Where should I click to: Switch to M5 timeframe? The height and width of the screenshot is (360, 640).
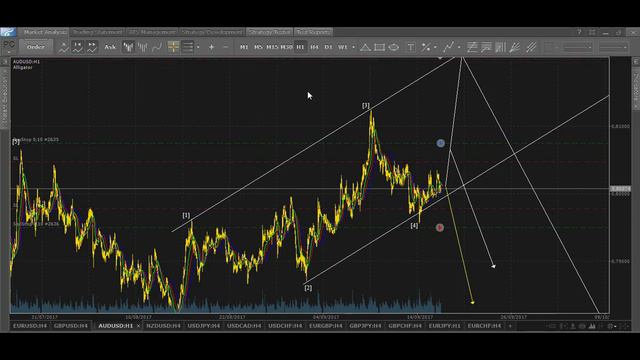coord(258,47)
